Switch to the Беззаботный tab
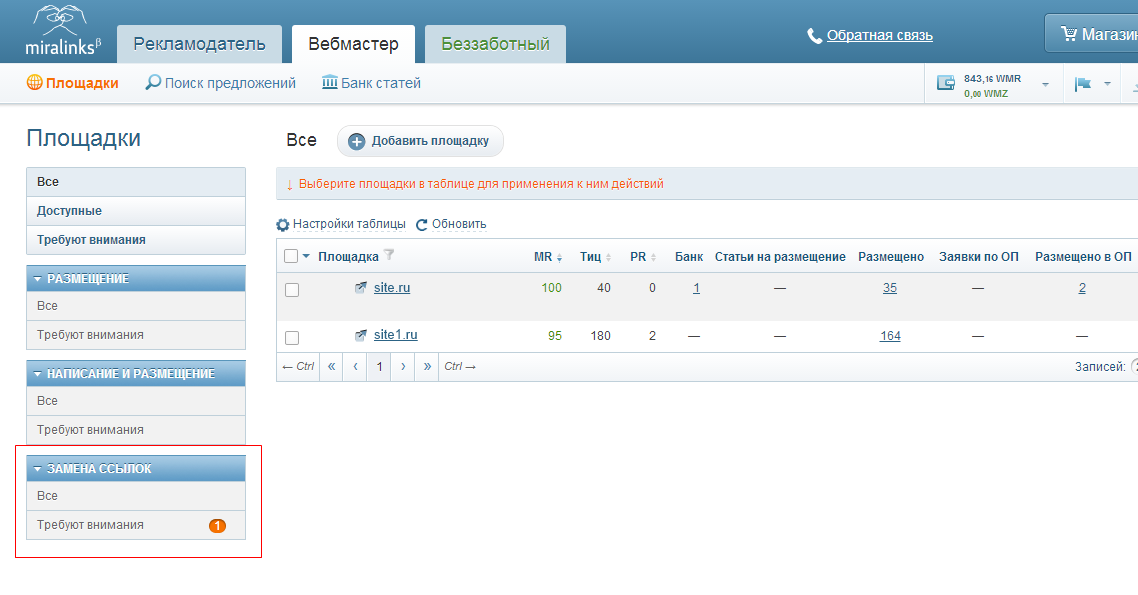Screen dimensions: 1138x595 pyautogui.click(x=496, y=44)
